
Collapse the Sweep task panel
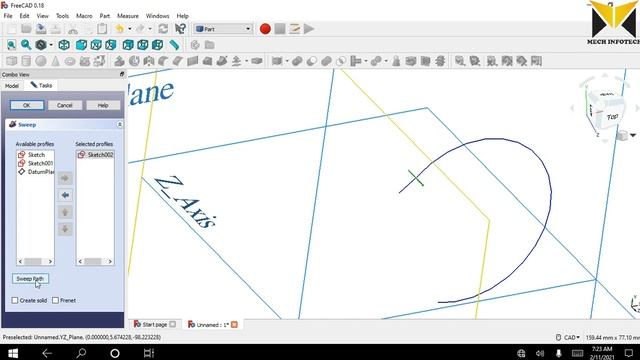click(120, 124)
